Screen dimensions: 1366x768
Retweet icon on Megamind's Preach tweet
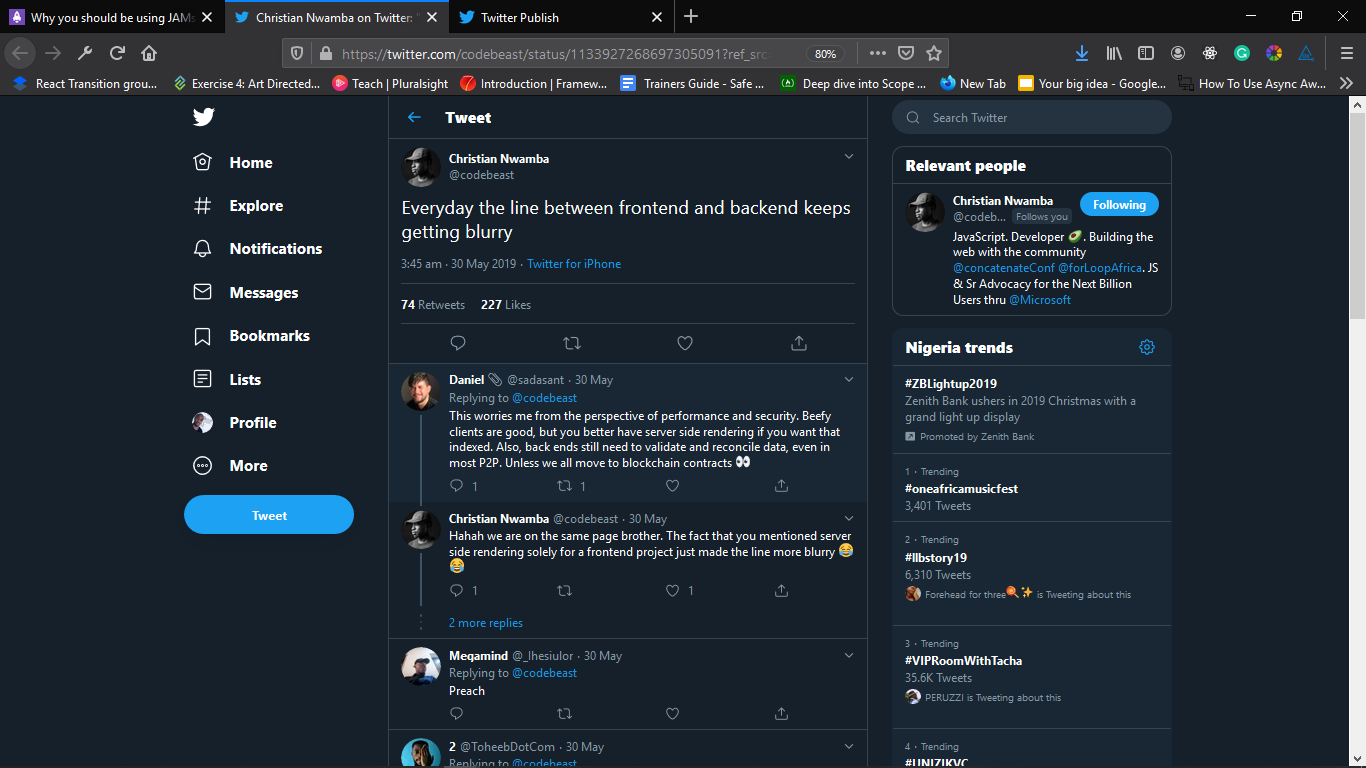click(x=564, y=714)
